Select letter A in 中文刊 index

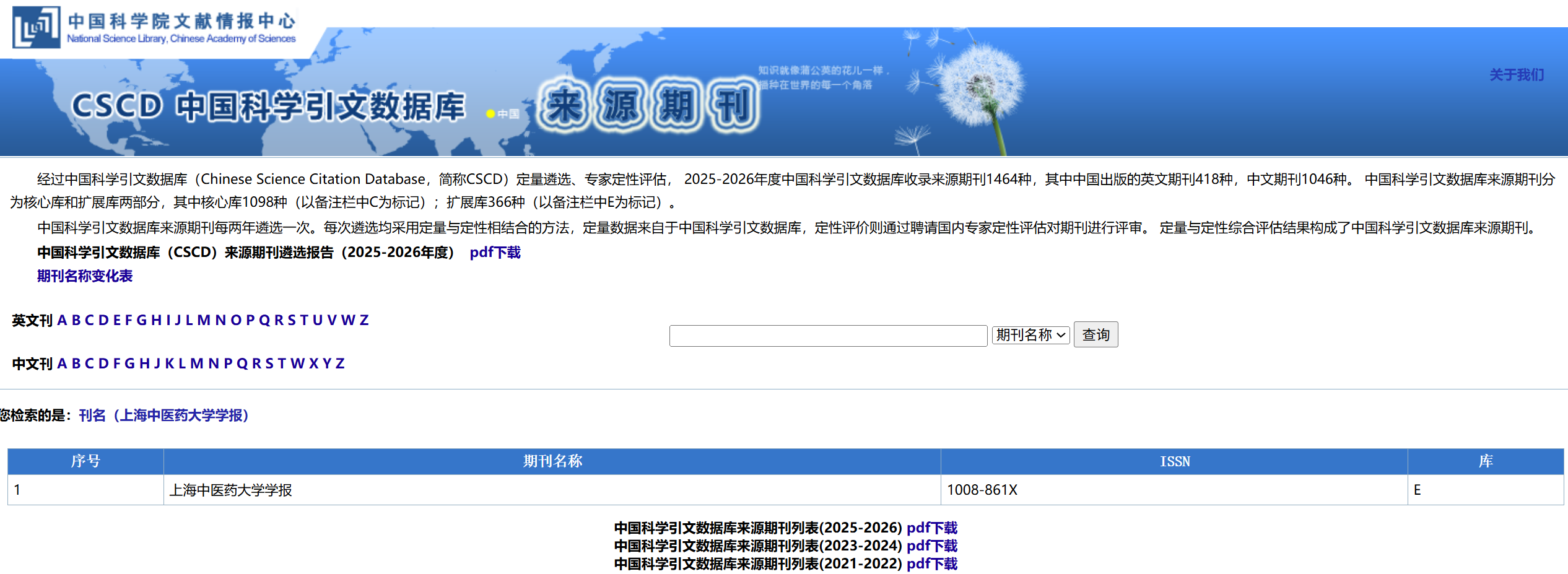[x=62, y=363]
